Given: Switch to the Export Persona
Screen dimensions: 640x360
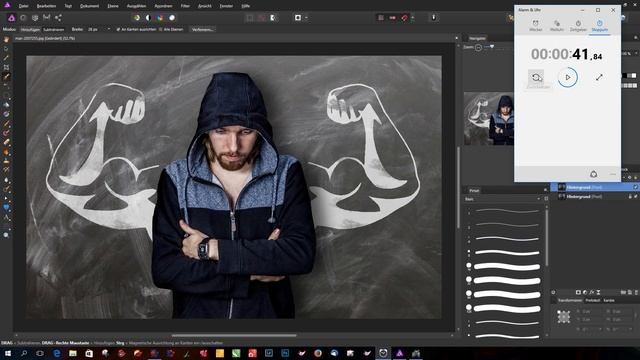Looking at the screenshot, I should tap(58, 18).
